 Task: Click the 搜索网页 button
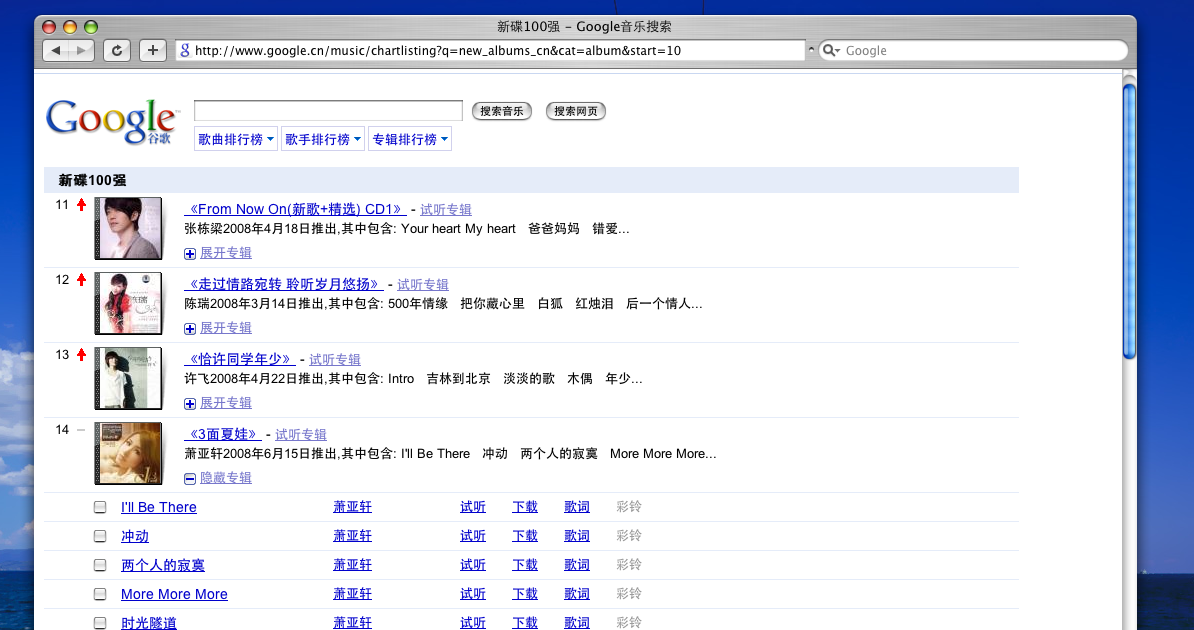pos(576,111)
